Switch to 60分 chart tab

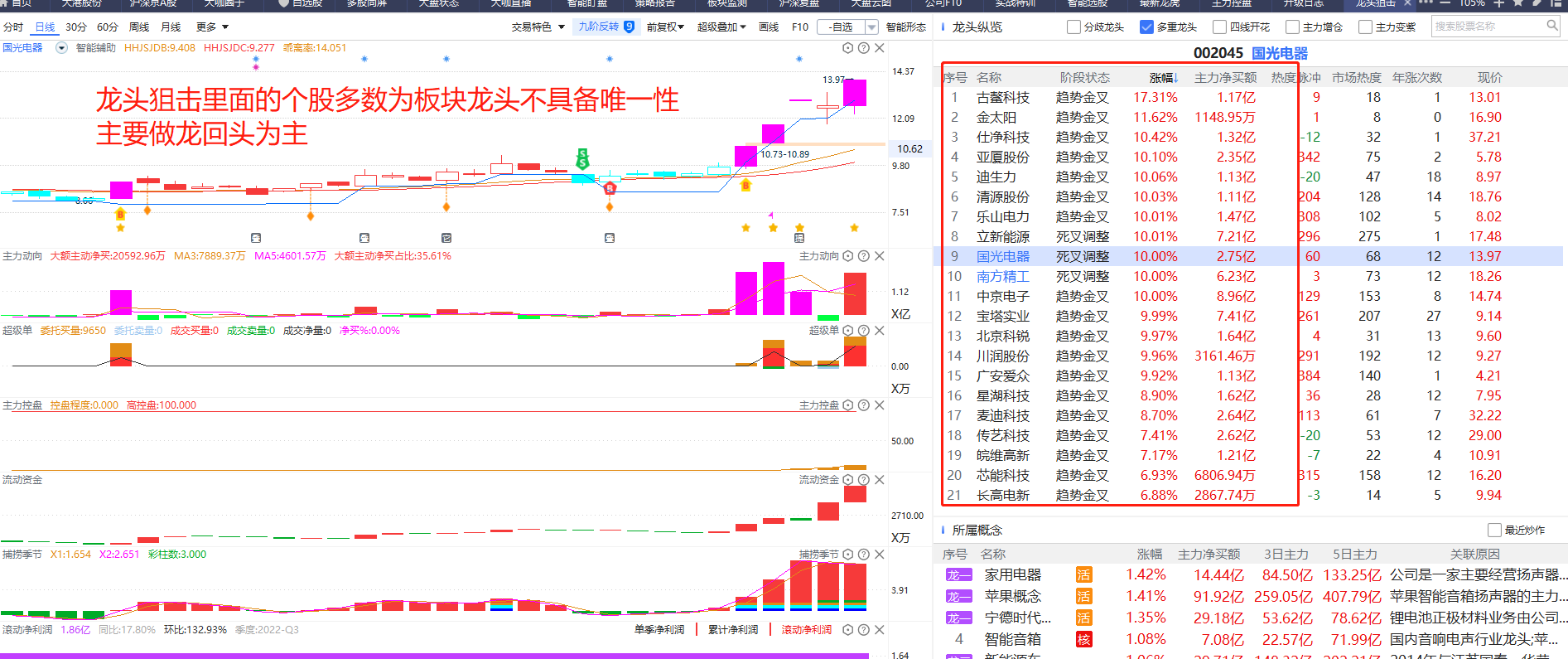107,27
